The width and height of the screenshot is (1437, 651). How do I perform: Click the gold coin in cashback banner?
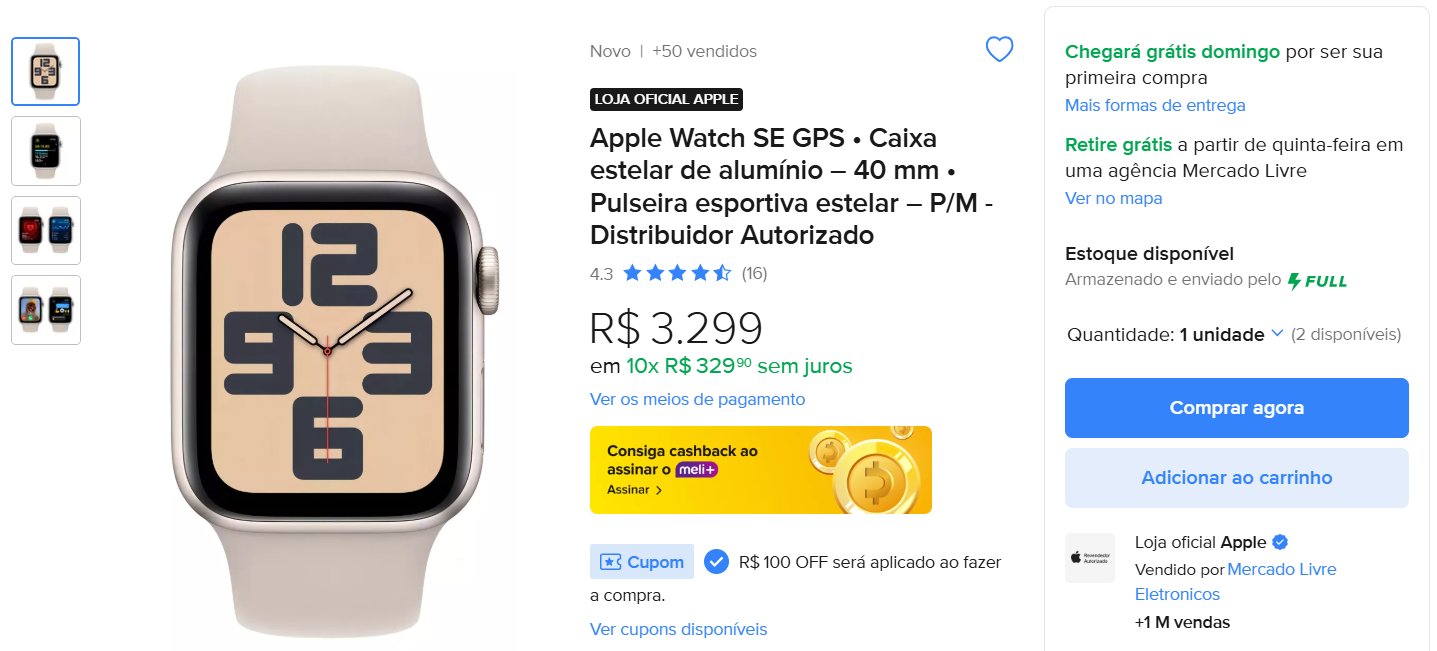pos(875,483)
